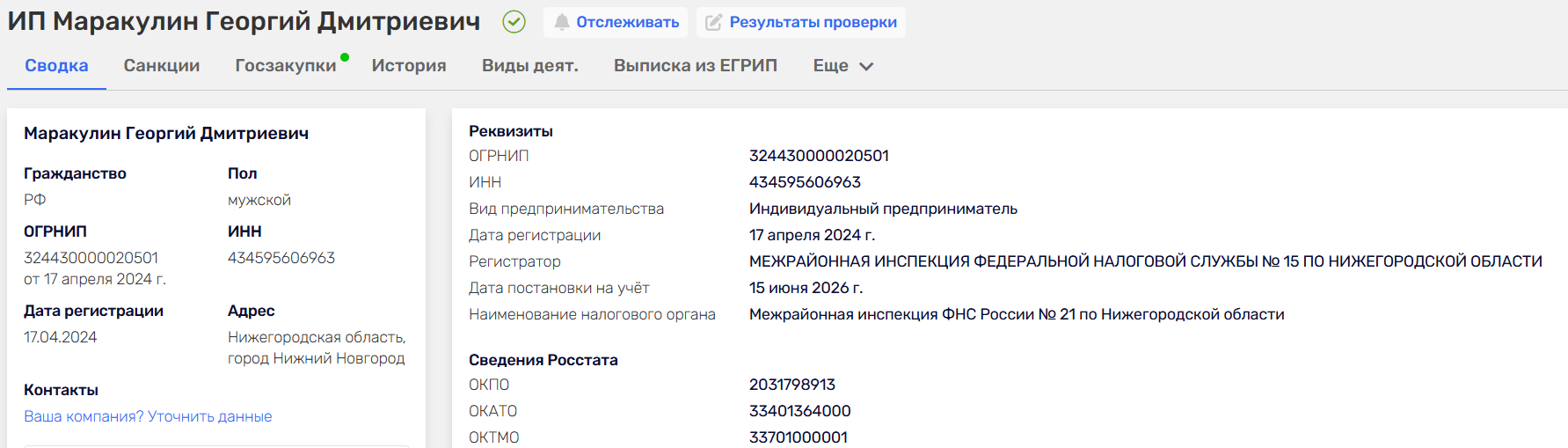Click Вид предпринимательства label
The height and width of the screenshot is (448, 1568).
pos(566,209)
